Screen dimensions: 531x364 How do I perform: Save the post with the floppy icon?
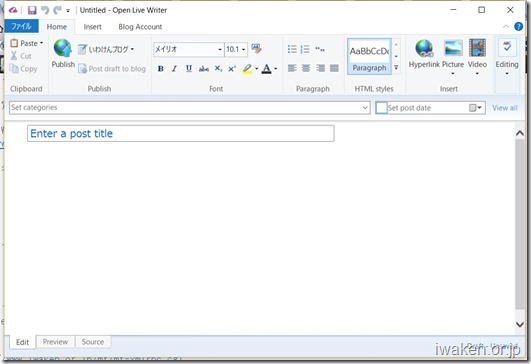(x=32, y=10)
